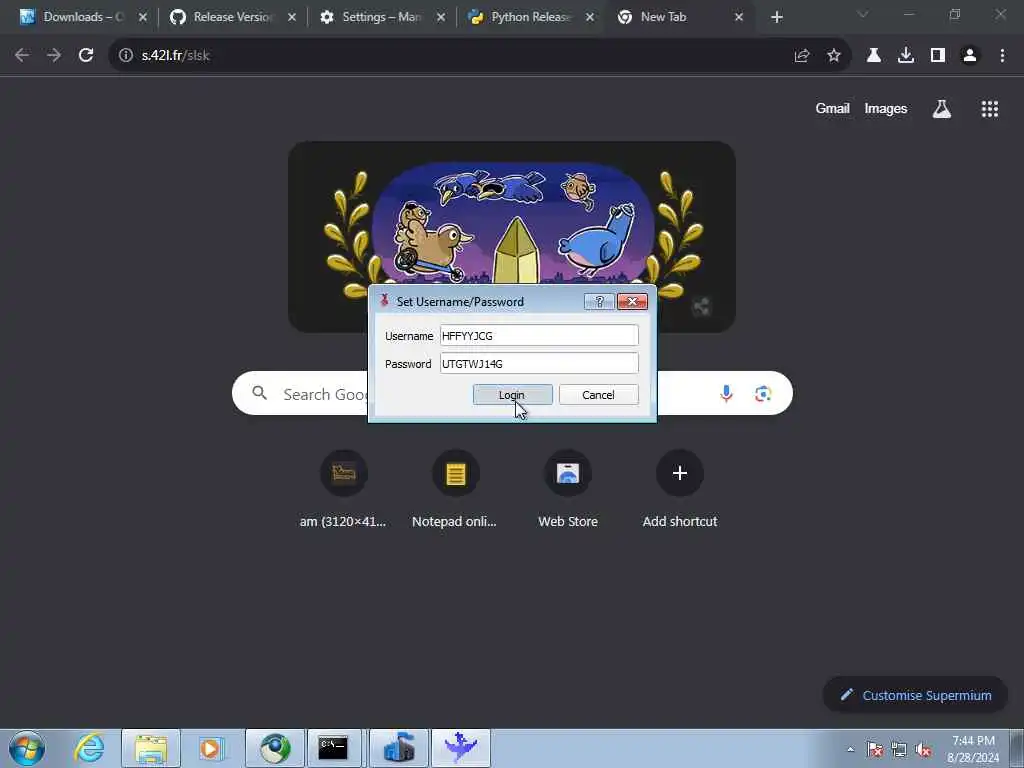Show hidden system tray icons
This screenshot has width=1024, height=768.
click(850, 749)
